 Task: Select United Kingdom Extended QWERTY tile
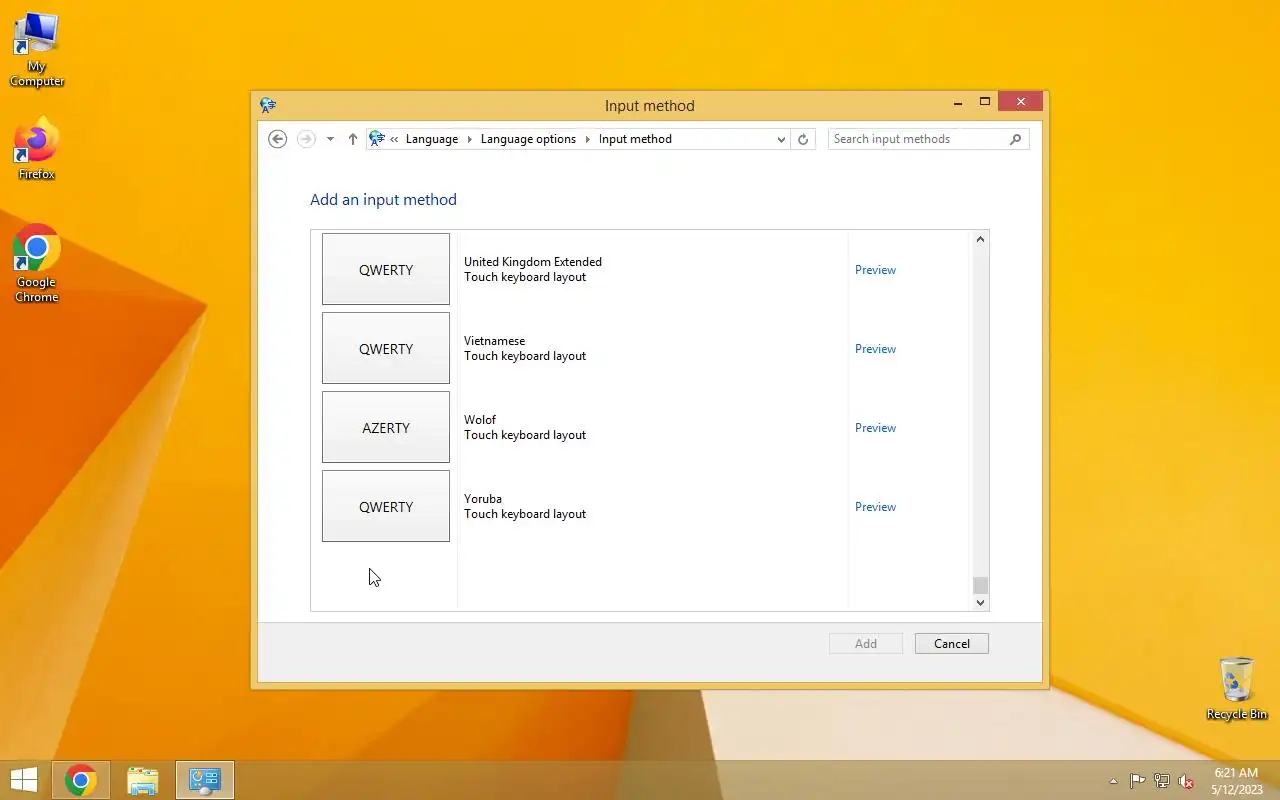pyautogui.click(x=386, y=269)
